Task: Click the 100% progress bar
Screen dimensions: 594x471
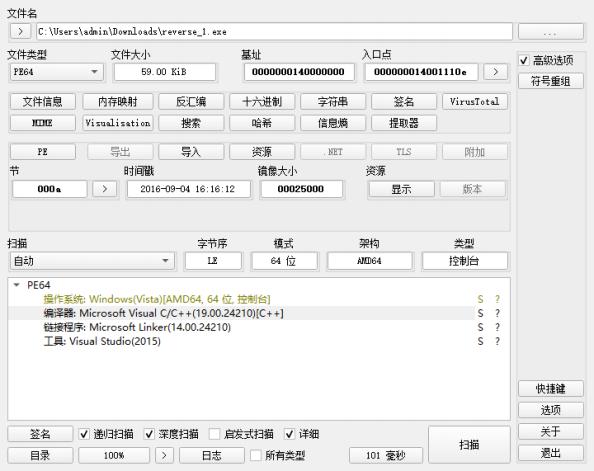Action: tap(114, 455)
